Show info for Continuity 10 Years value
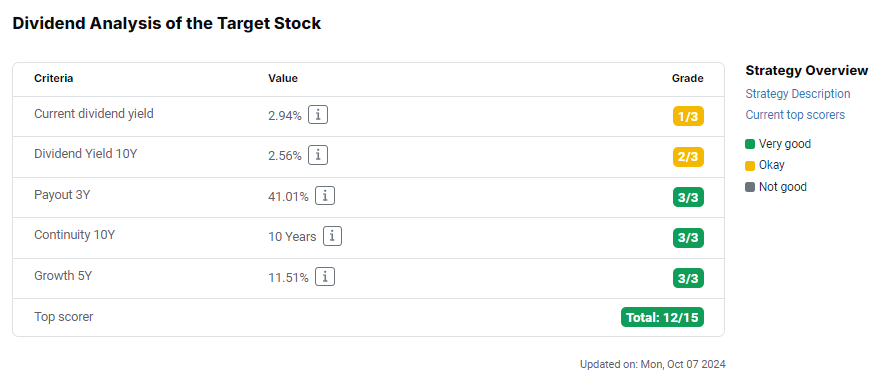Viewport: 888px width, 378px height. 332,236
